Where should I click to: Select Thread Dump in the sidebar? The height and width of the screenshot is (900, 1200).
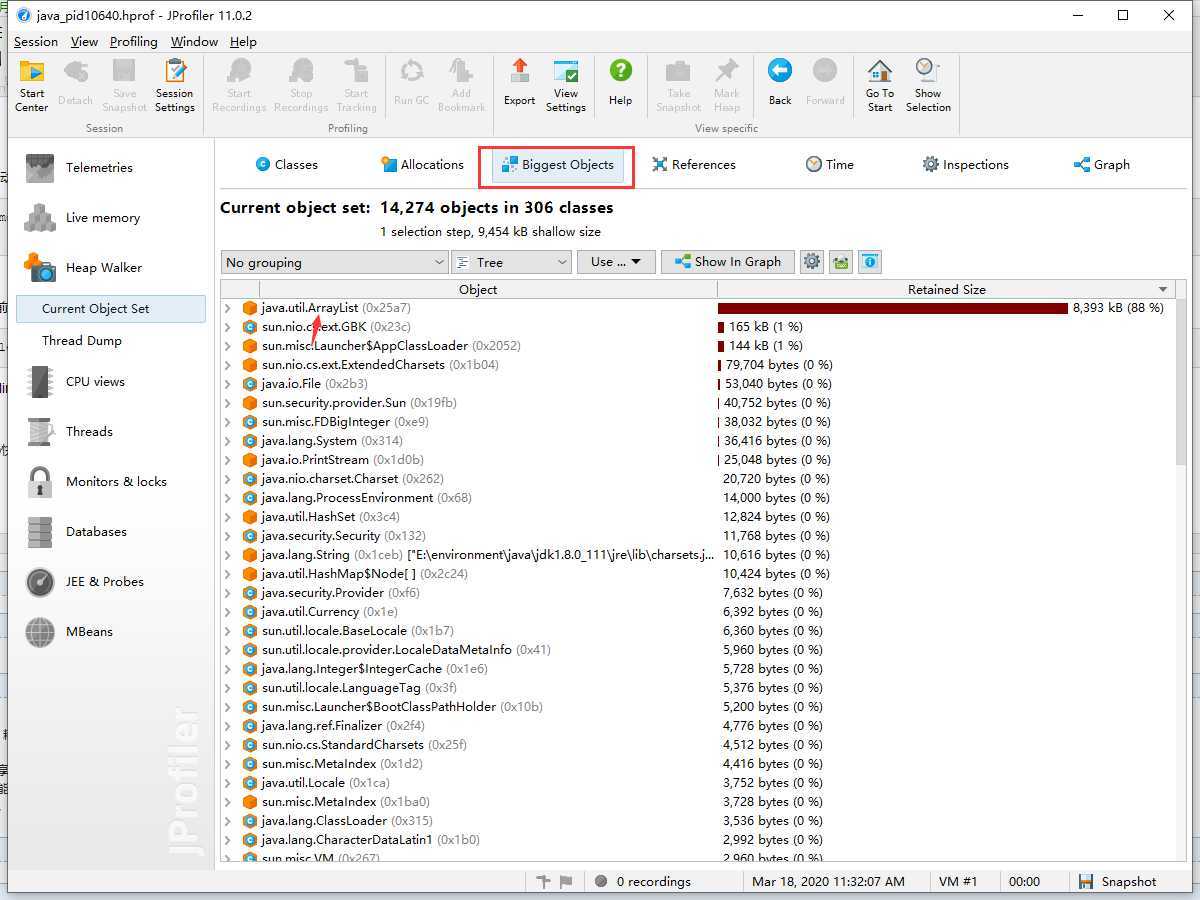(x=82, y=341)
